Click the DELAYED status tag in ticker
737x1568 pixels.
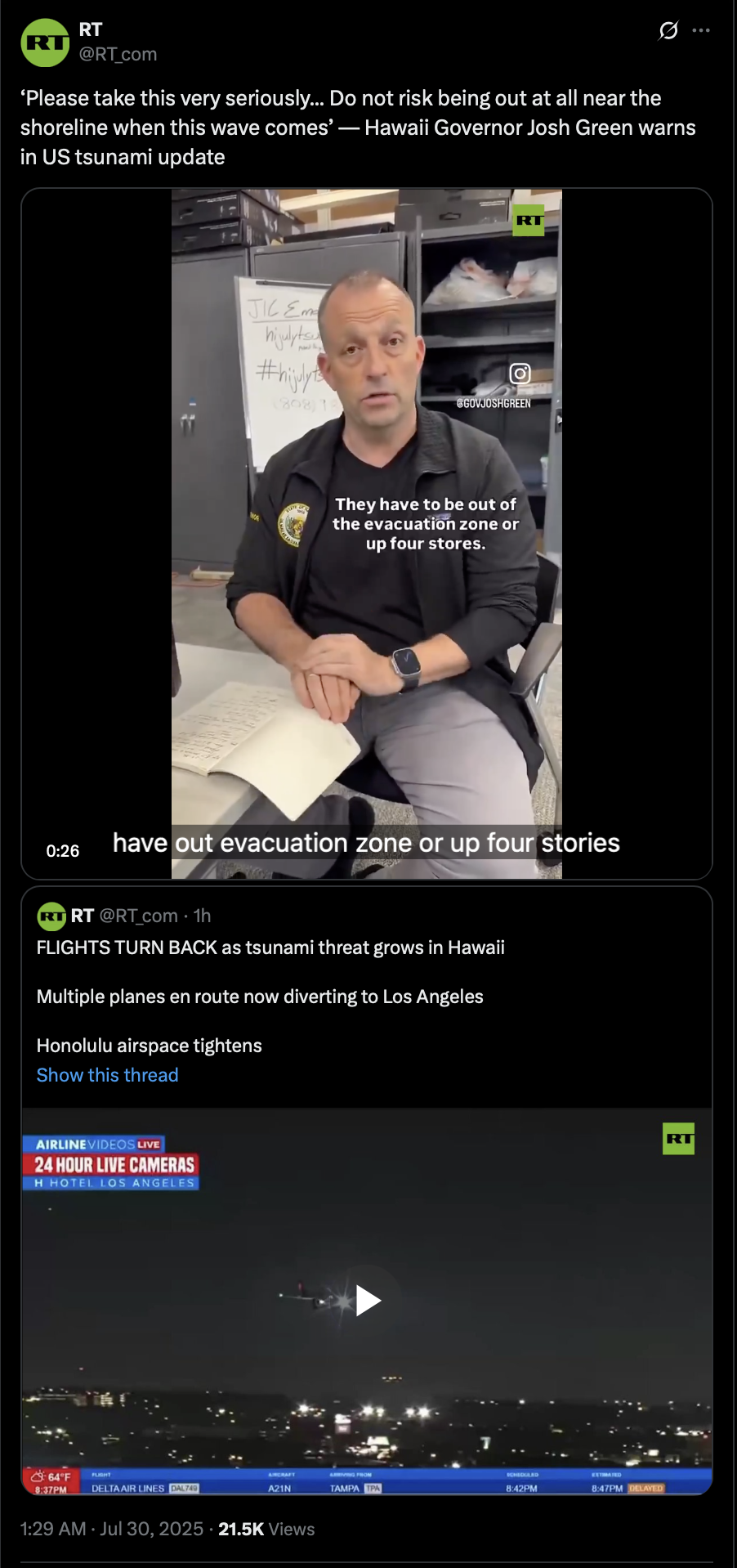645,1488
